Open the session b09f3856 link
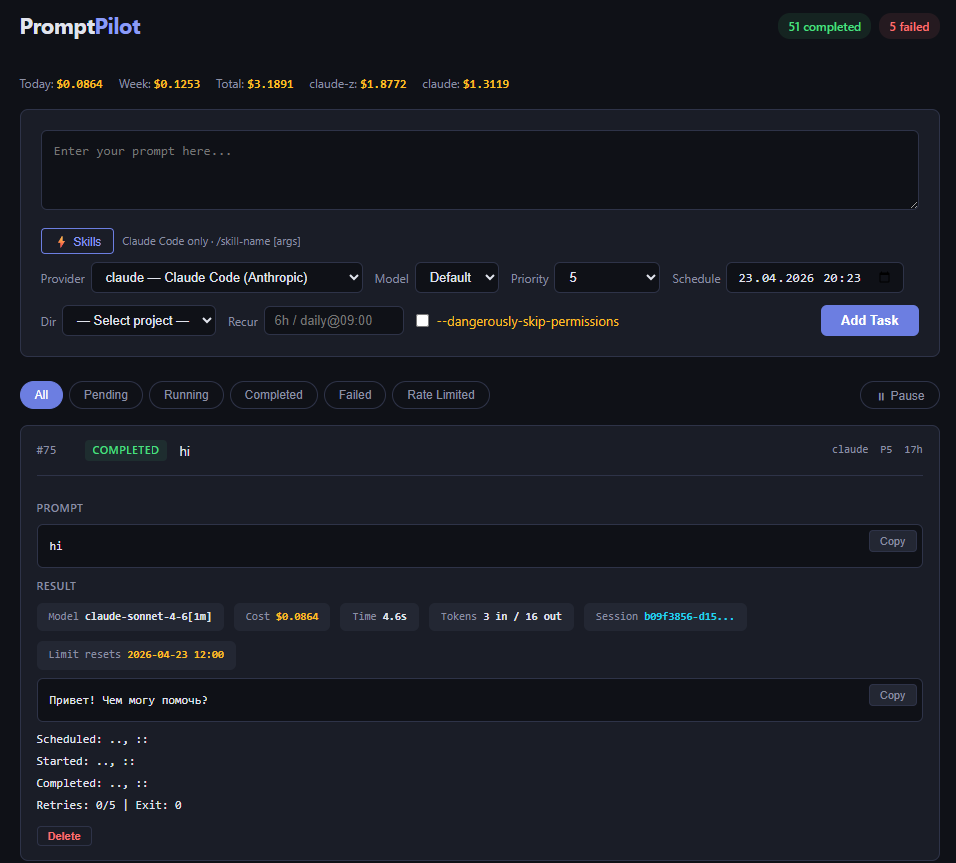Viewport: 956px width, 863px height. click(x=688, y=617)
